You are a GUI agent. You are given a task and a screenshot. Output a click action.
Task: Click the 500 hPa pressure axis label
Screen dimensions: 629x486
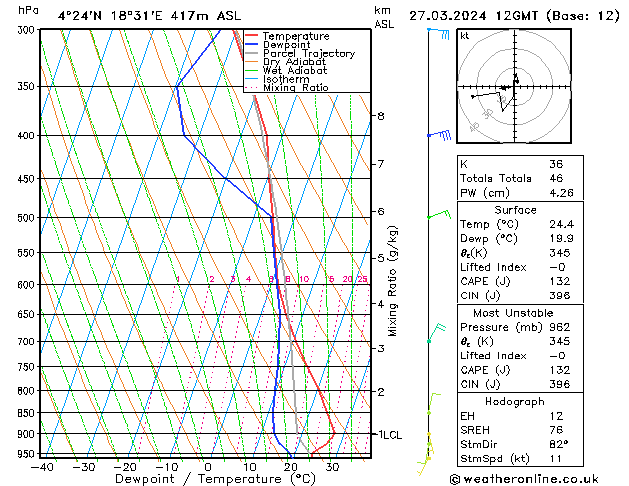pos(28,218)
